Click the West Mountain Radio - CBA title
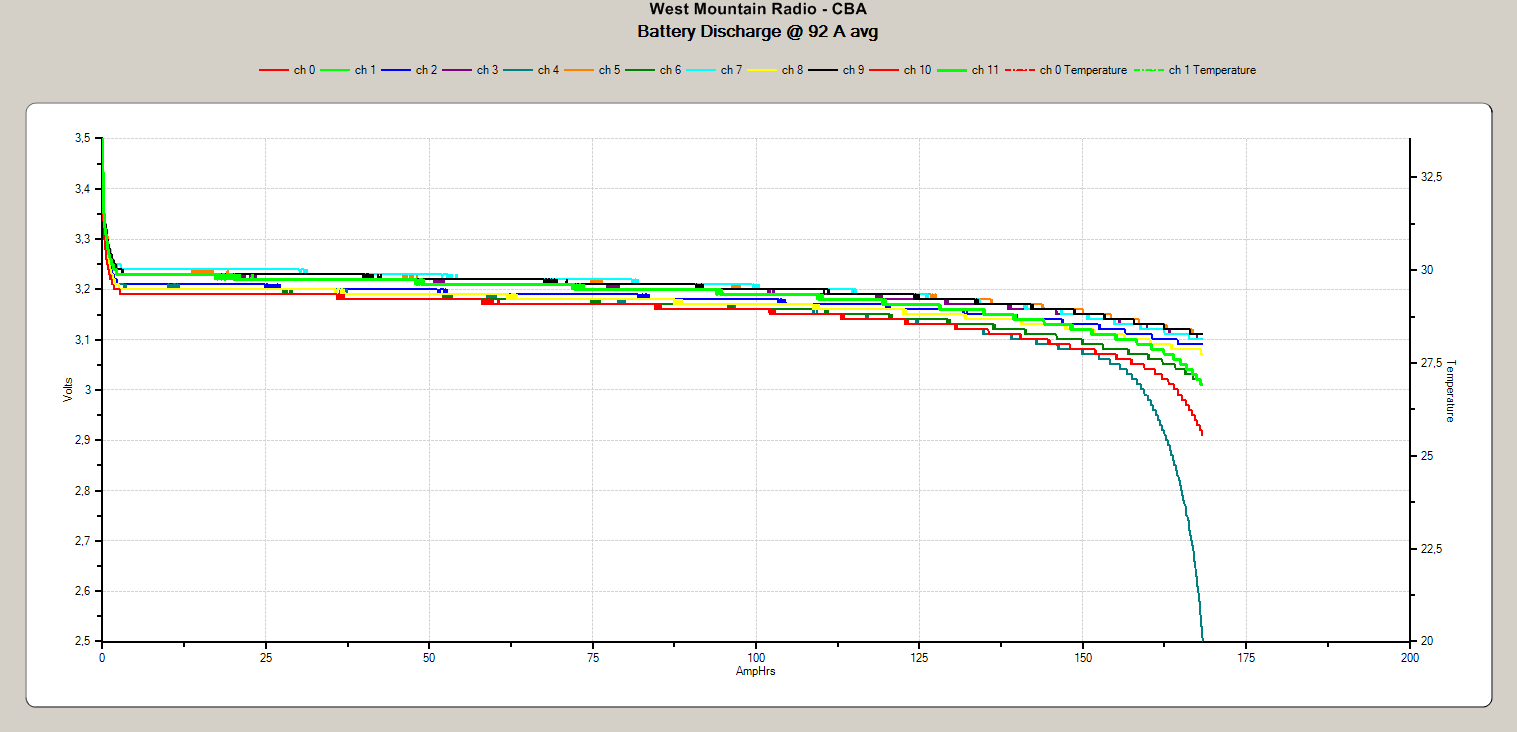The width and height of the screenshot is (1517, 732). (x=758, y=11)
